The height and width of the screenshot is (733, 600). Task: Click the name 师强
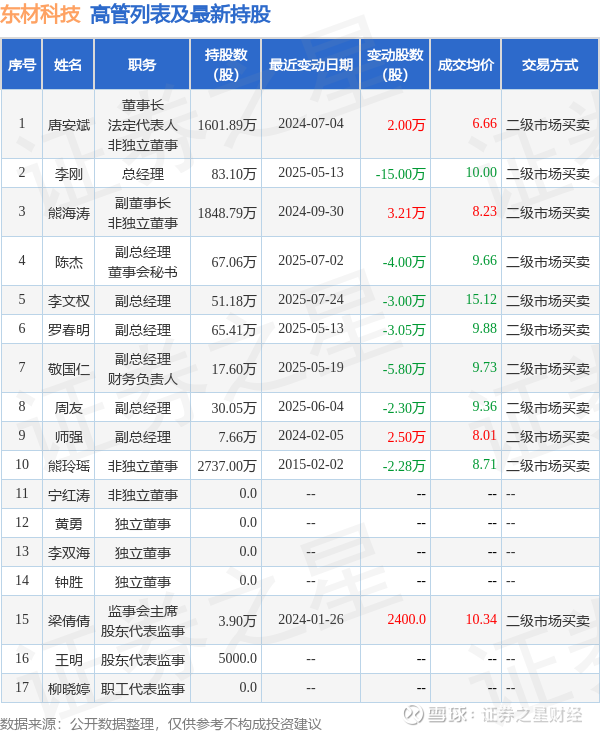point(69,437)
